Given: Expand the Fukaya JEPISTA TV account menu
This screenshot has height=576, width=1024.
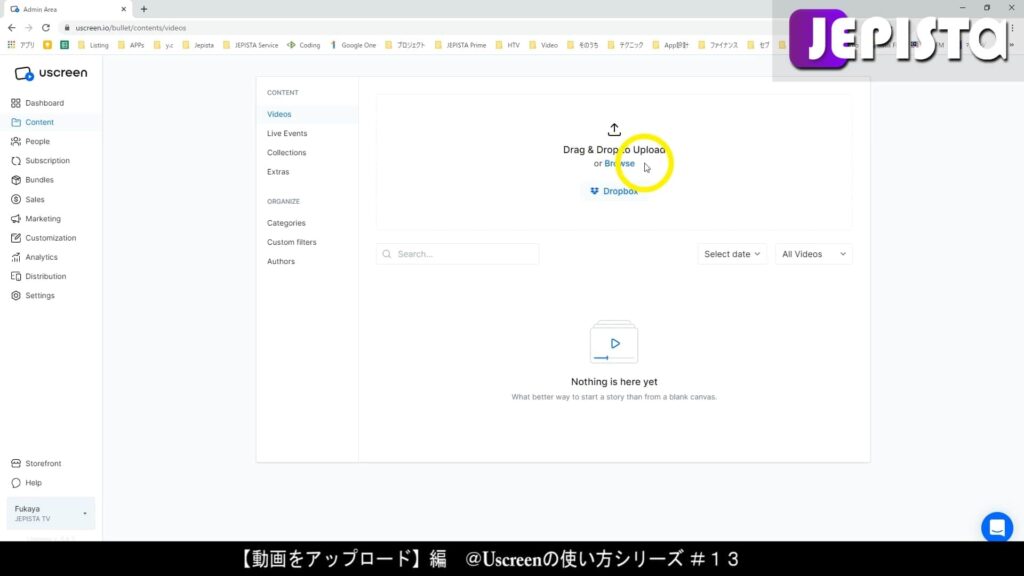Looking at the screenshot, I should (51, 513).
